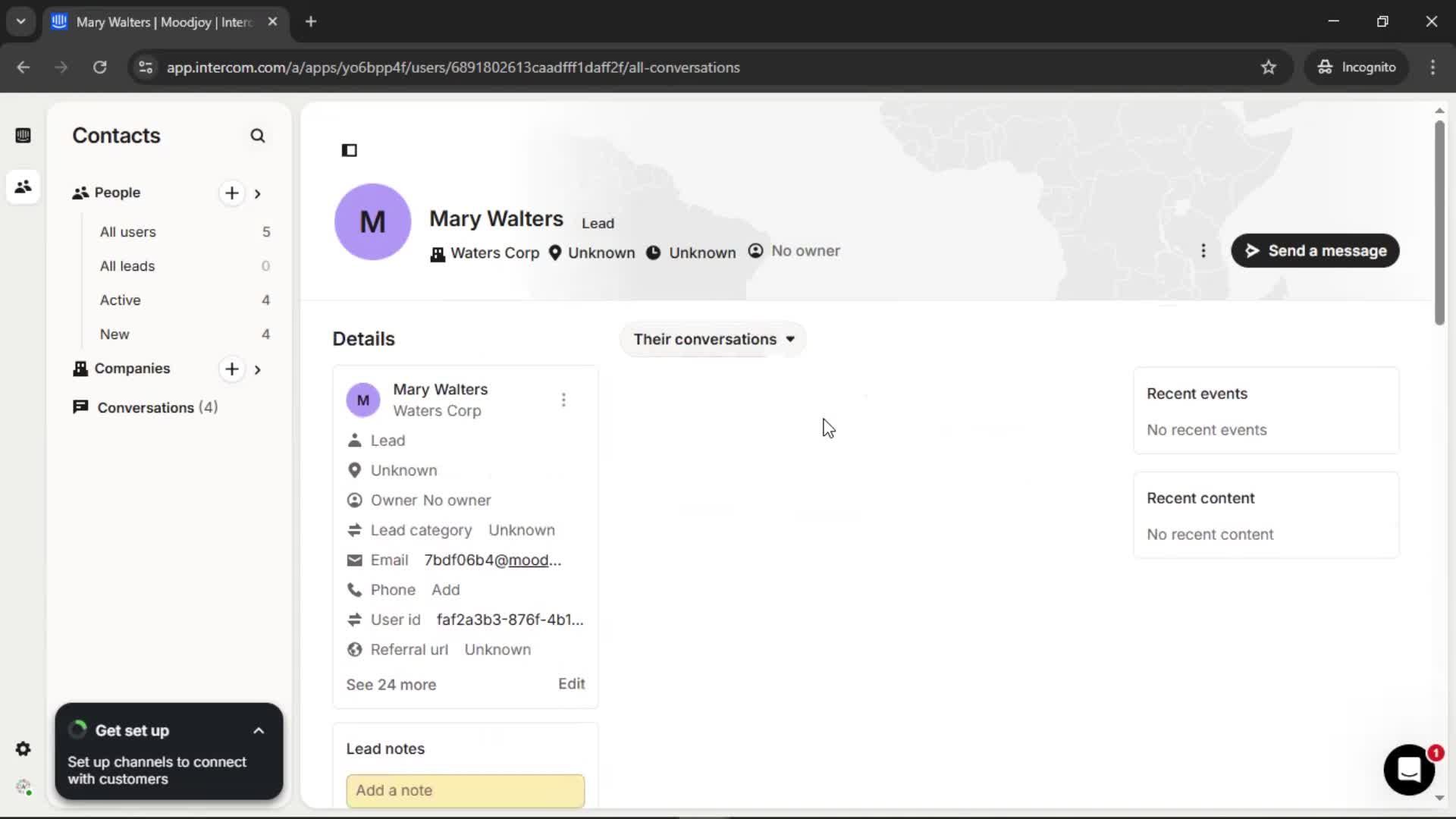Screen dimensions: 1456x819
Task: Send a message to Mary Walters
Action: [1315, 251]
